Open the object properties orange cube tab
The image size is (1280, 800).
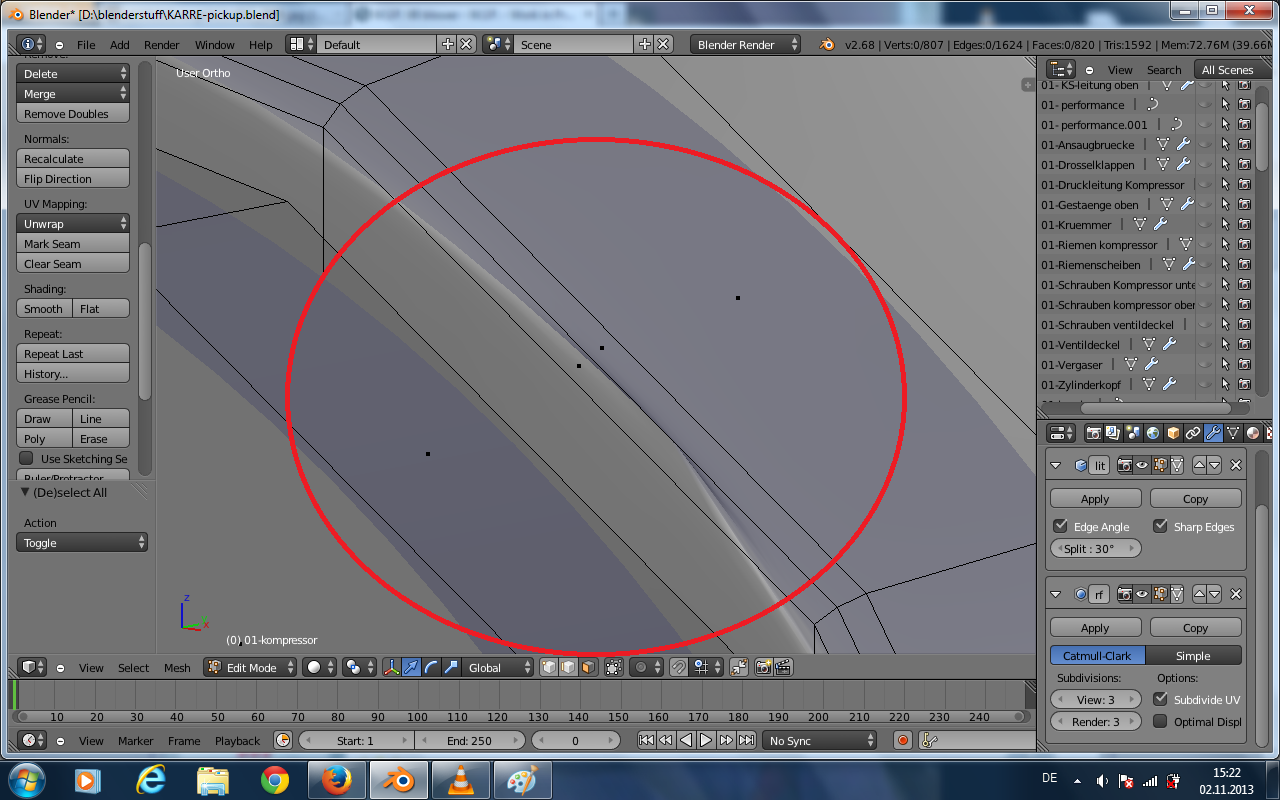coord(1173,433)
